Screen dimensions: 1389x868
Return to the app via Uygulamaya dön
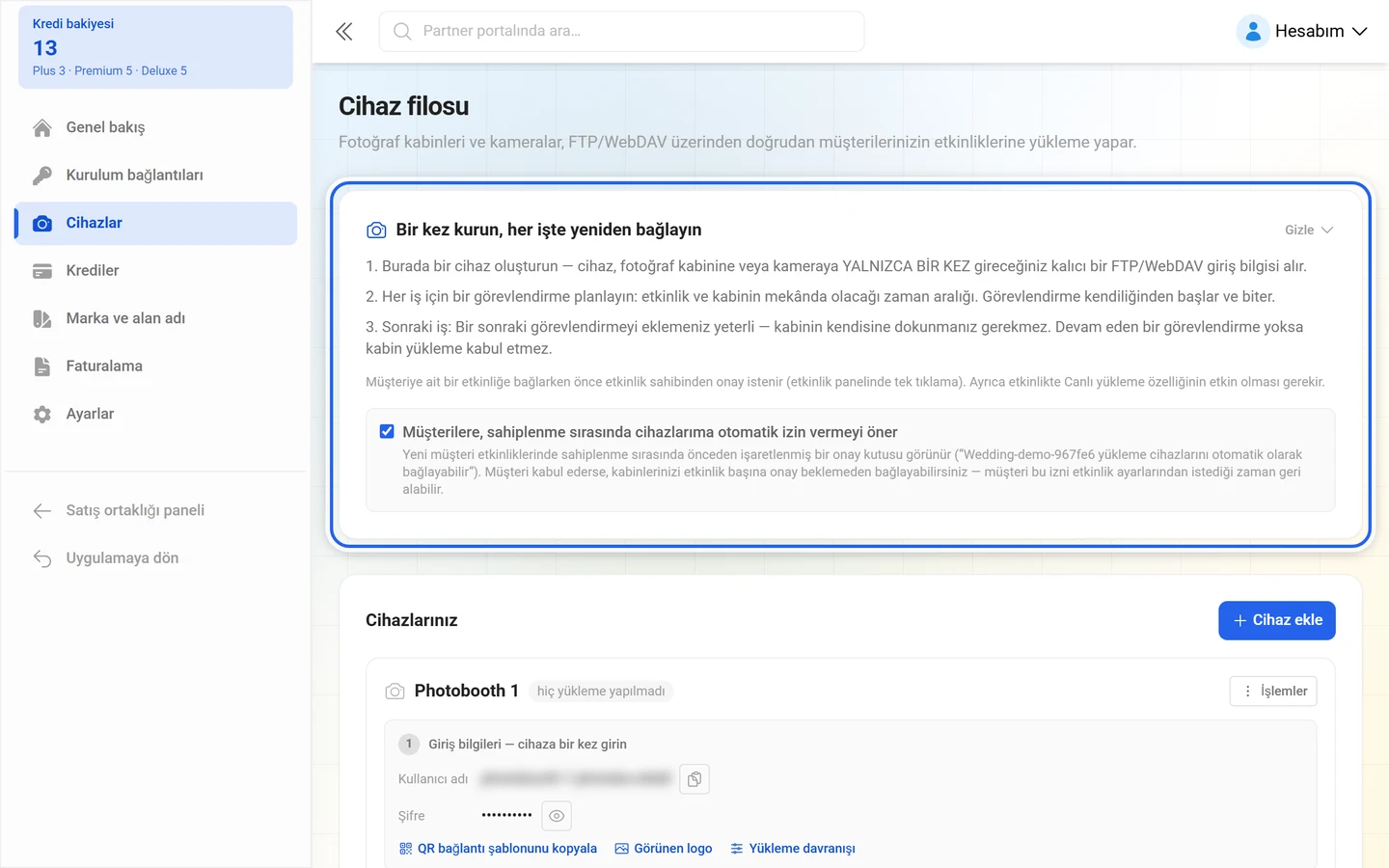pyautogui.click(x=155, y=558)
